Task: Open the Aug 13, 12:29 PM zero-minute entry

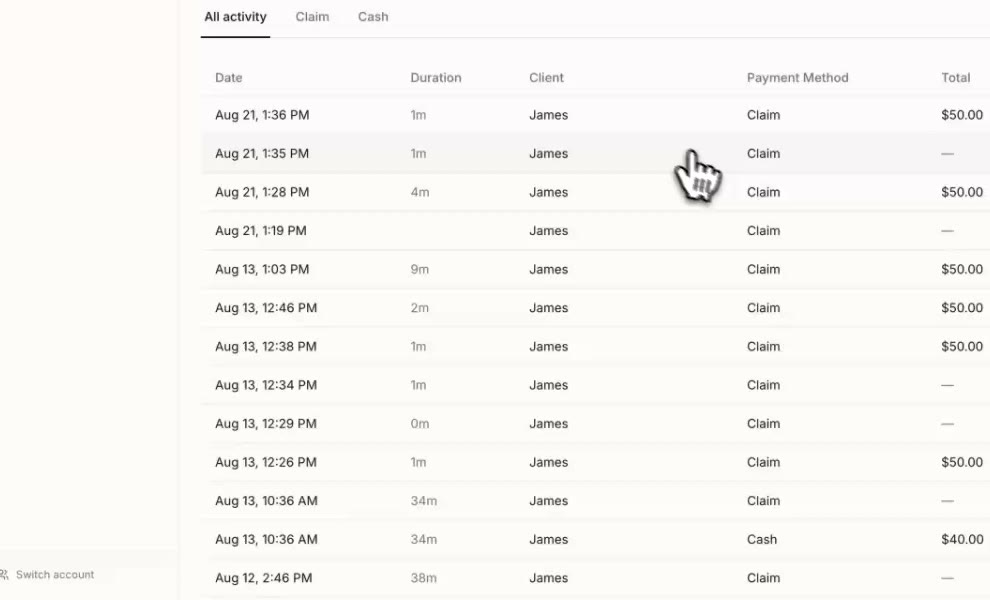Action: pyautogui.click(x=595, y=424)
